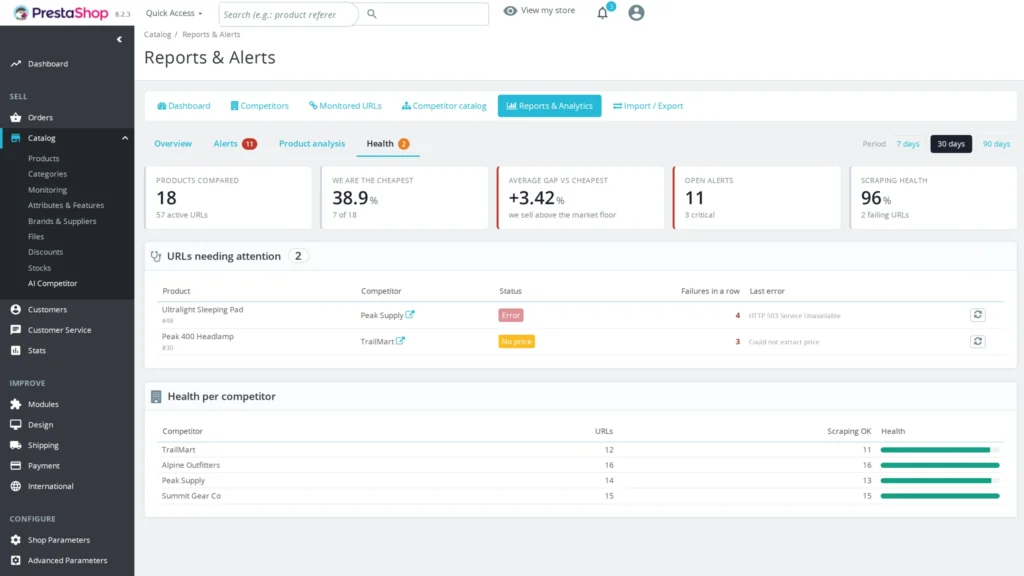This screenshot has width=1024, height=576.
Task: Click the Shop Parameters gear icon
Action: coord(16,540)
